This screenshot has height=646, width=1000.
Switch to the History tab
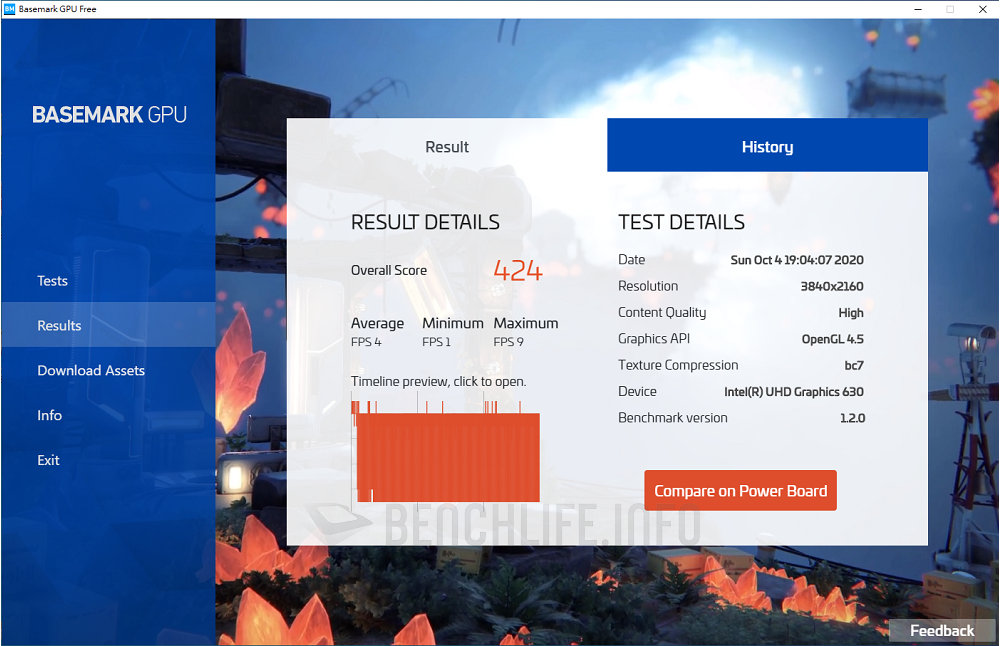(767, 146)
